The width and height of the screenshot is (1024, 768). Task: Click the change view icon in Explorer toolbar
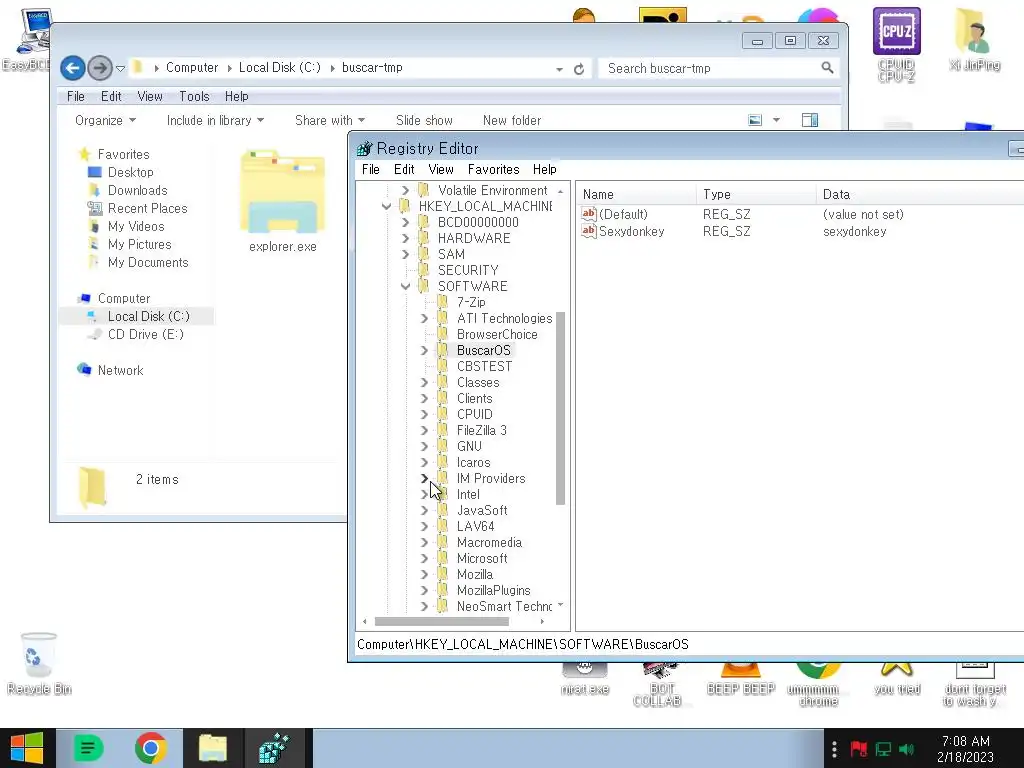pos(755,120)
